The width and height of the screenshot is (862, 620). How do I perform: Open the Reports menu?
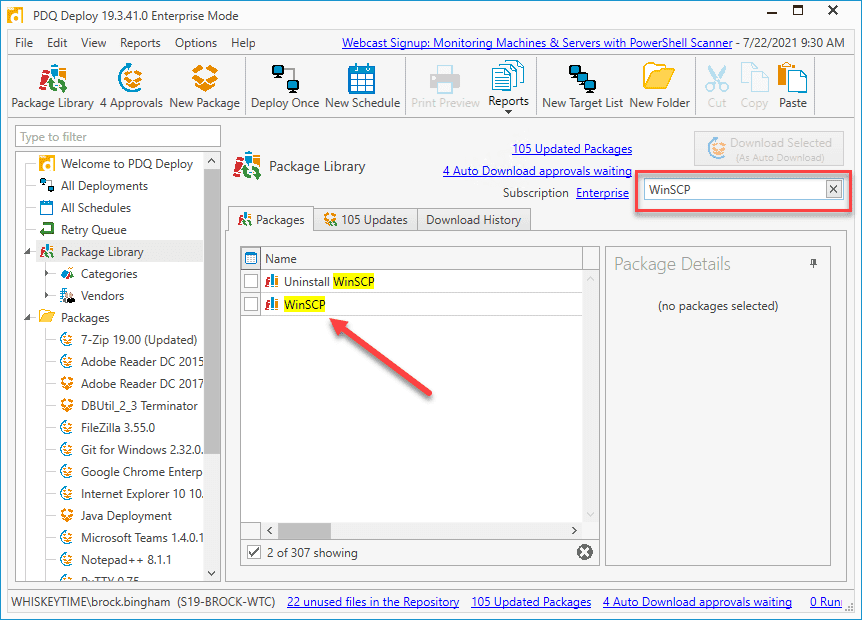click(140, 43)
